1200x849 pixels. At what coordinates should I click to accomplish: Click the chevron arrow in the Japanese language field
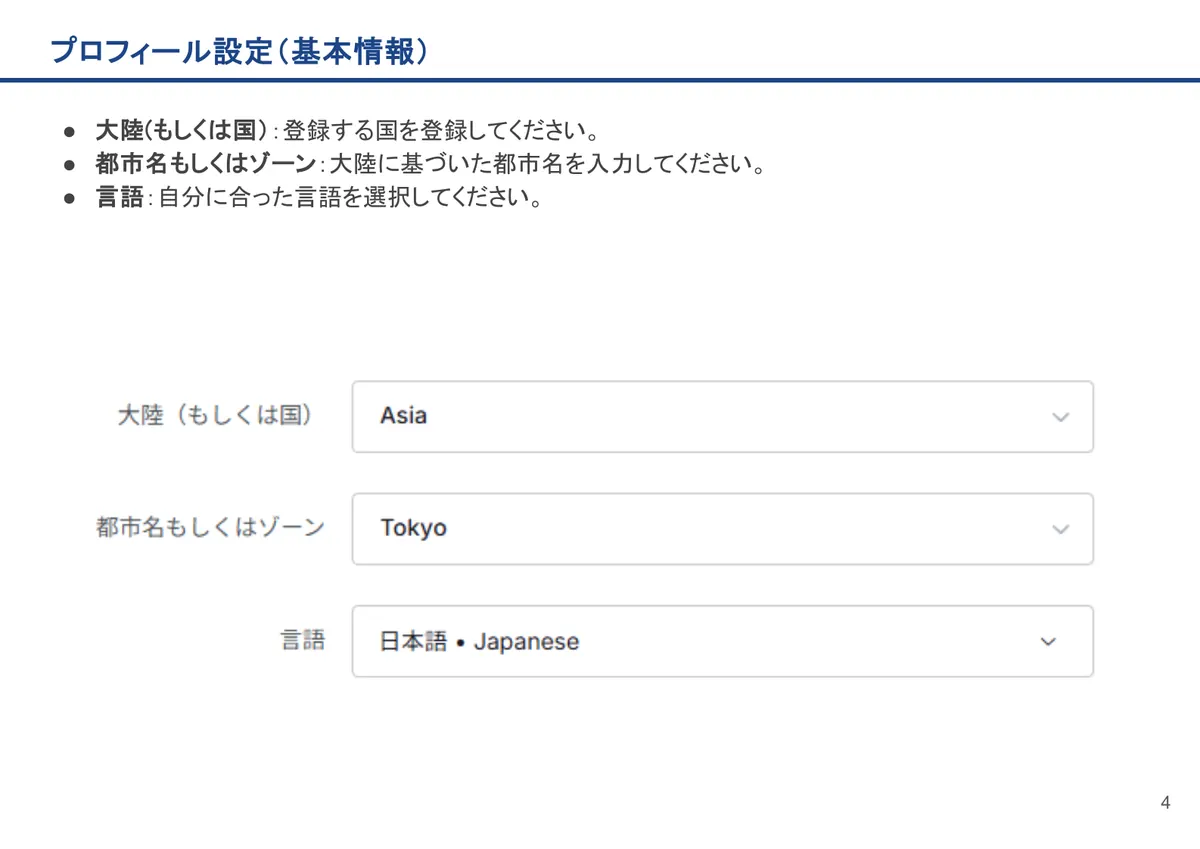point(1048,642)
